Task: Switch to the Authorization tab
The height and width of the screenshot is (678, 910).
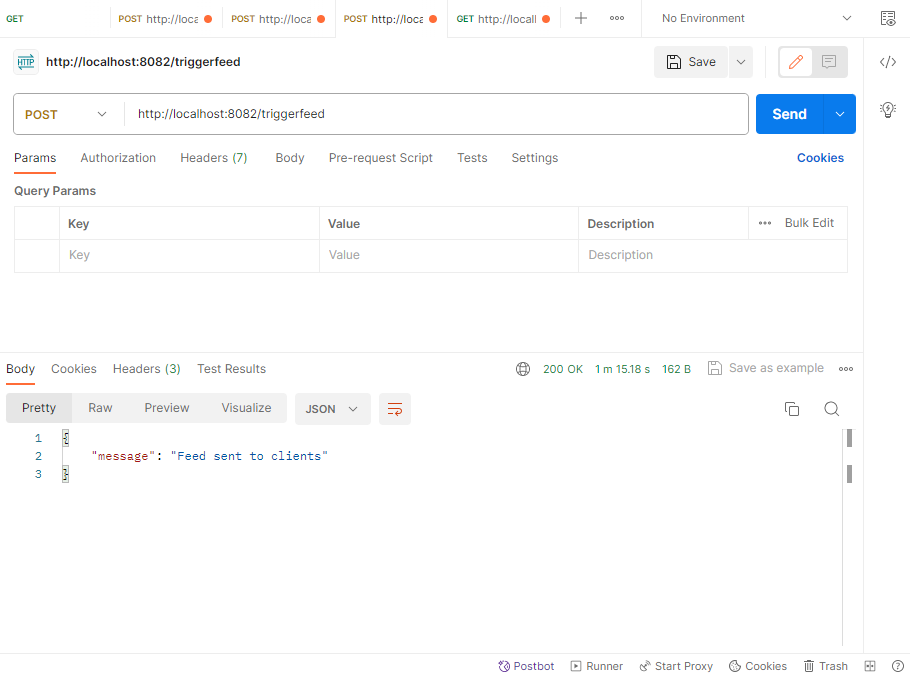Action: click(x=118, y=158)
